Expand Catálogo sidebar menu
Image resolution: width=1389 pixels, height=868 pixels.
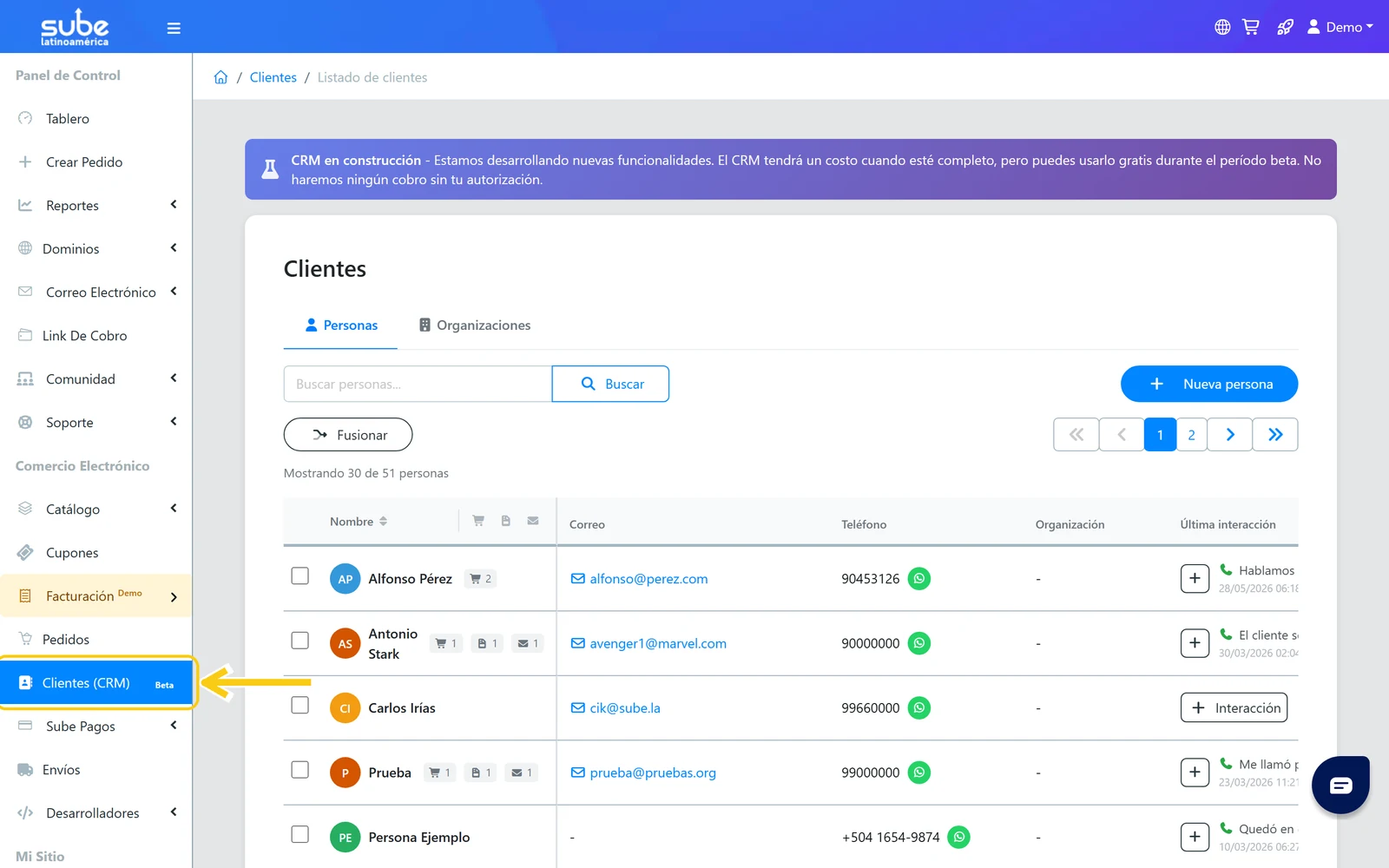pos(95,509)
